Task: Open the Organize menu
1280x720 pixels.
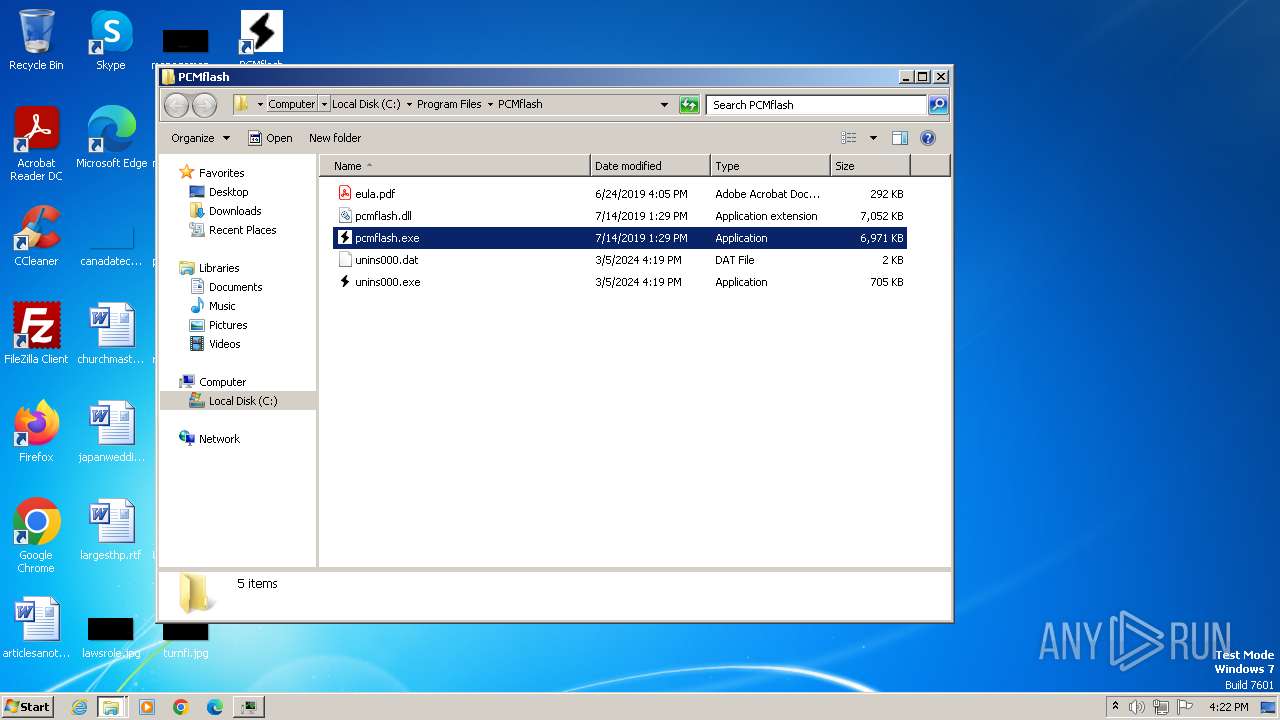Action: (x=200, y=138)
